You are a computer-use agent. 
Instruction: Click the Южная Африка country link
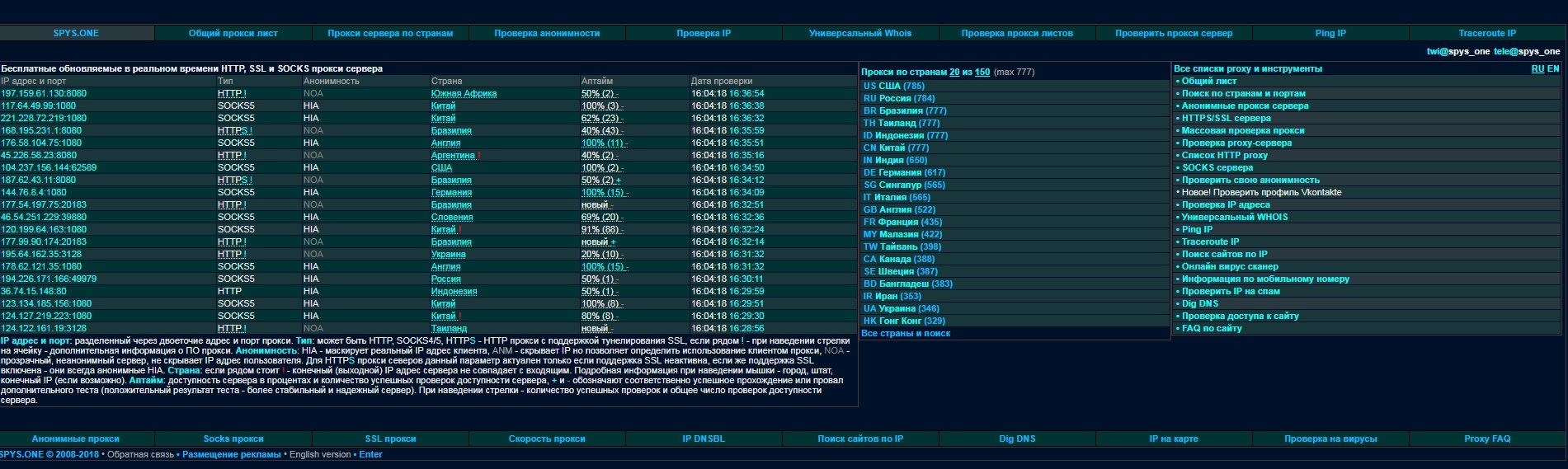(x=464, y=94)
